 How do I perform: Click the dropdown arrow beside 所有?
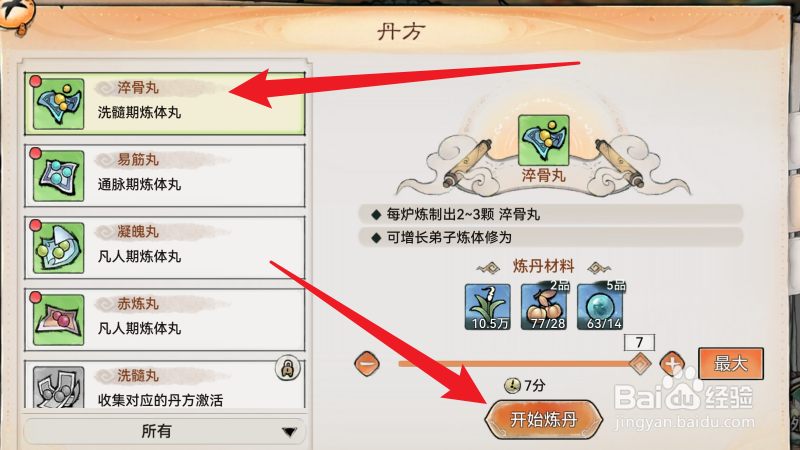pos(289,433)
